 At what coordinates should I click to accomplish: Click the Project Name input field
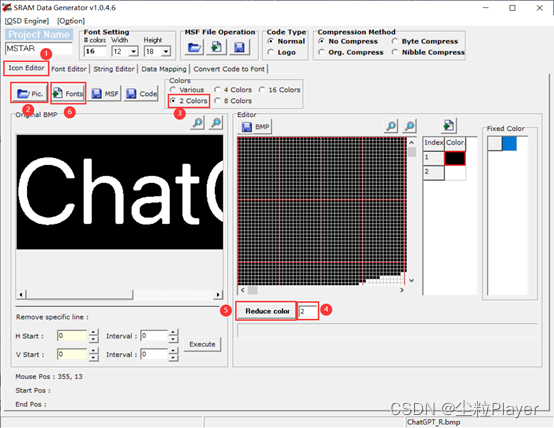click(x=39, y=48)
